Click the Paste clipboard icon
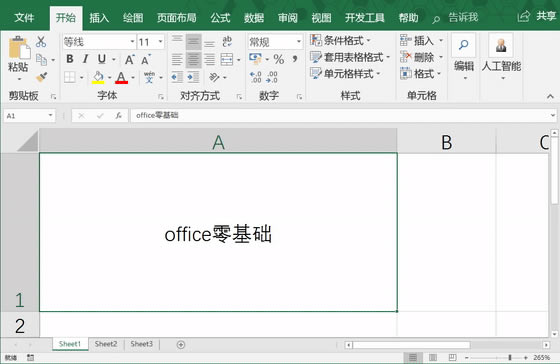560x364 pixels. pos(19,48)
